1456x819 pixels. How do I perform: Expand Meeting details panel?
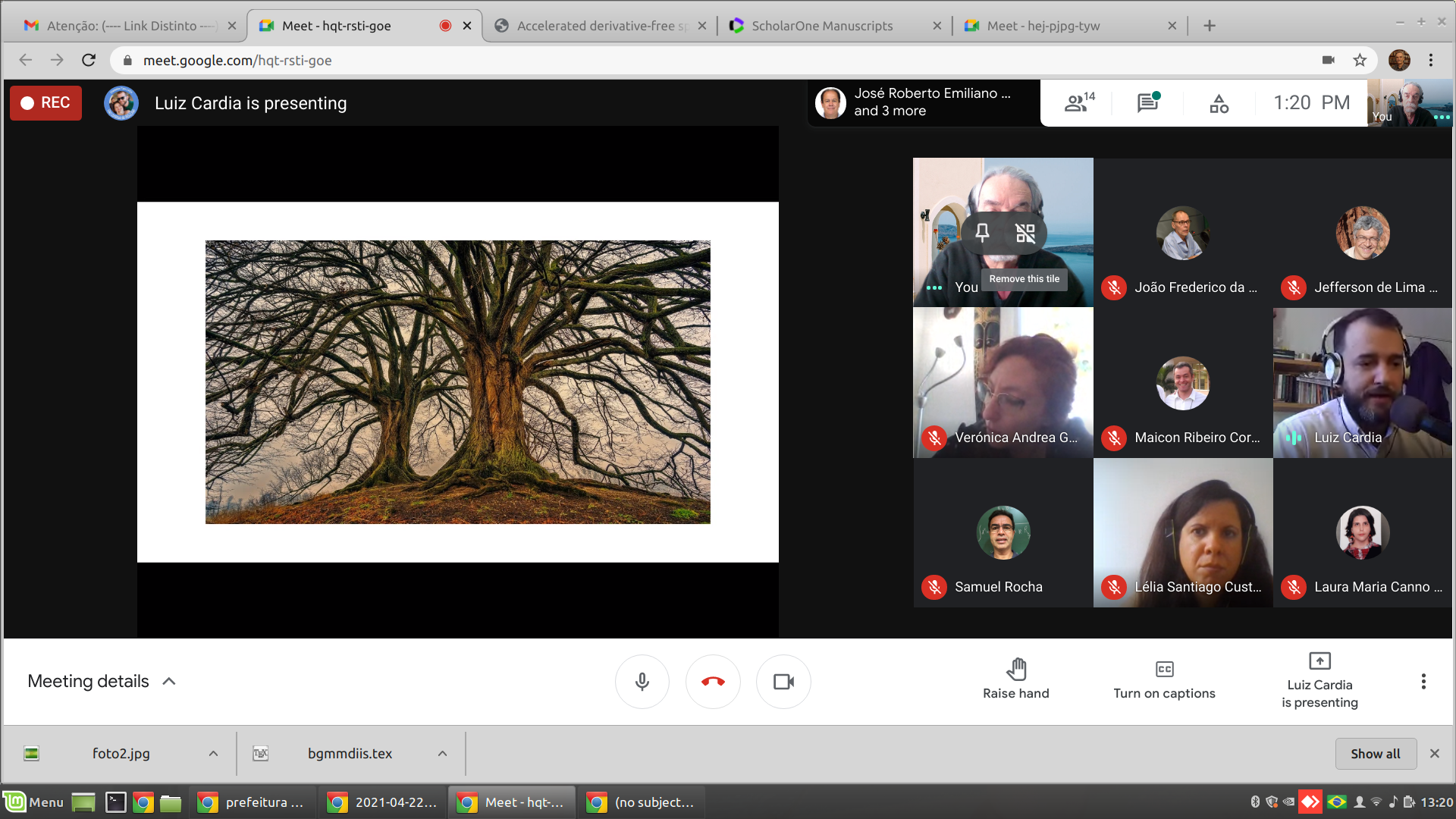pyautogui.click(x=102, y=681)
